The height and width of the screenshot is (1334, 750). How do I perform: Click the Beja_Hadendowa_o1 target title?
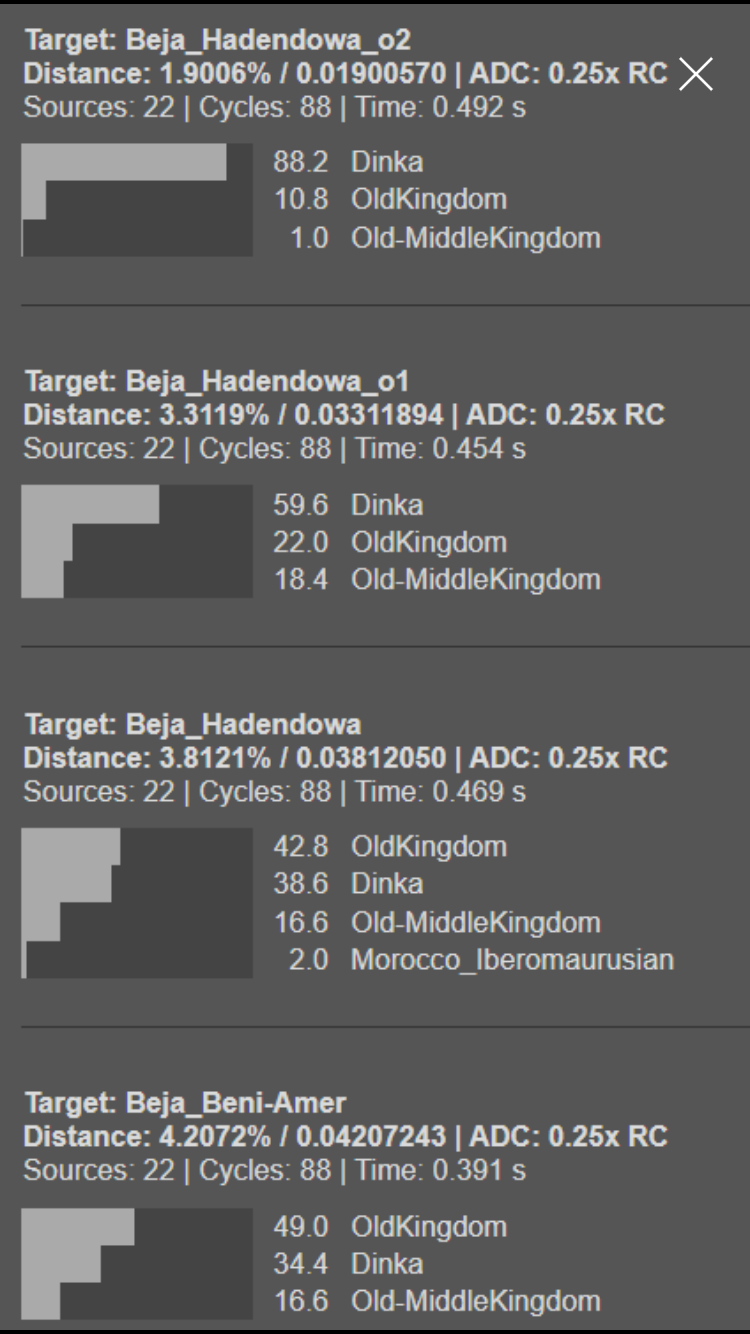click(216, 382)
